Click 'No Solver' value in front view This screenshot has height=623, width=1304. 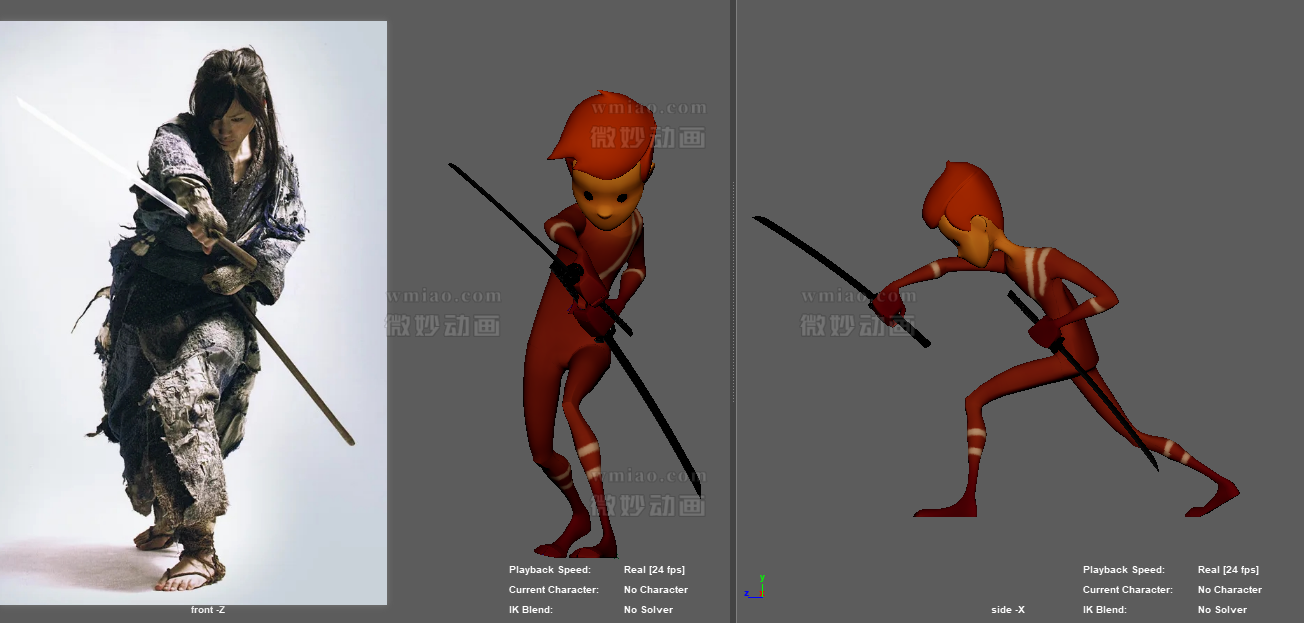pos(648,610)
